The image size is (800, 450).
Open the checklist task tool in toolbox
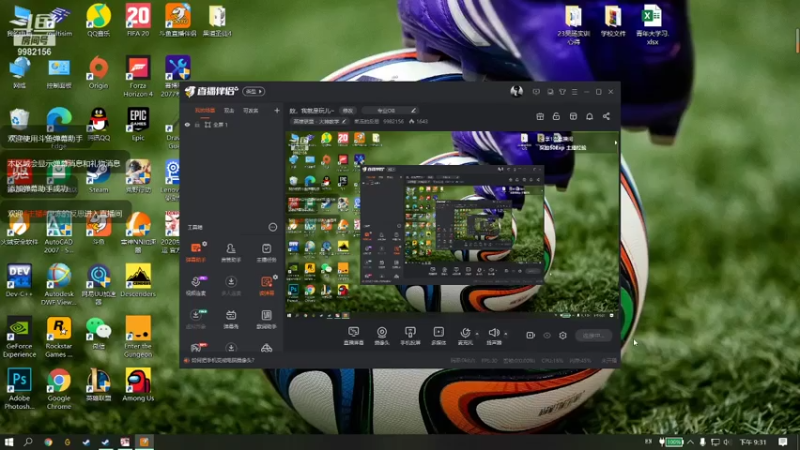(266, 252)
